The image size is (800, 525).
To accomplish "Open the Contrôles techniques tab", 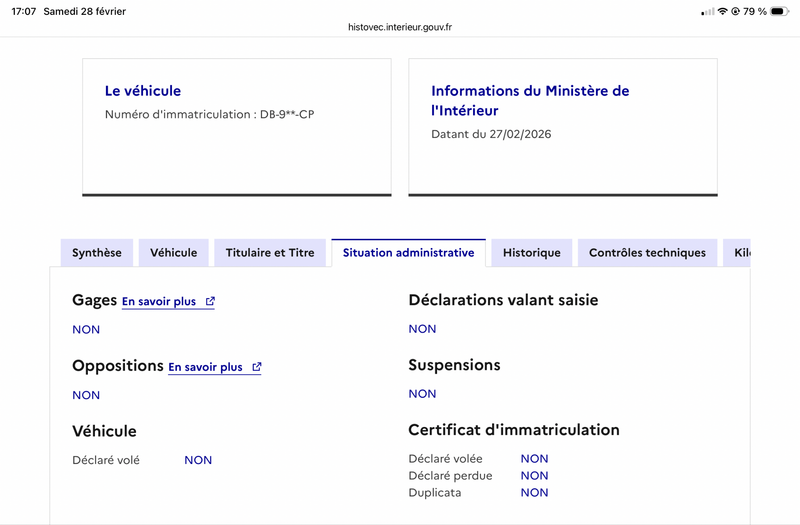I will [647, 253].
